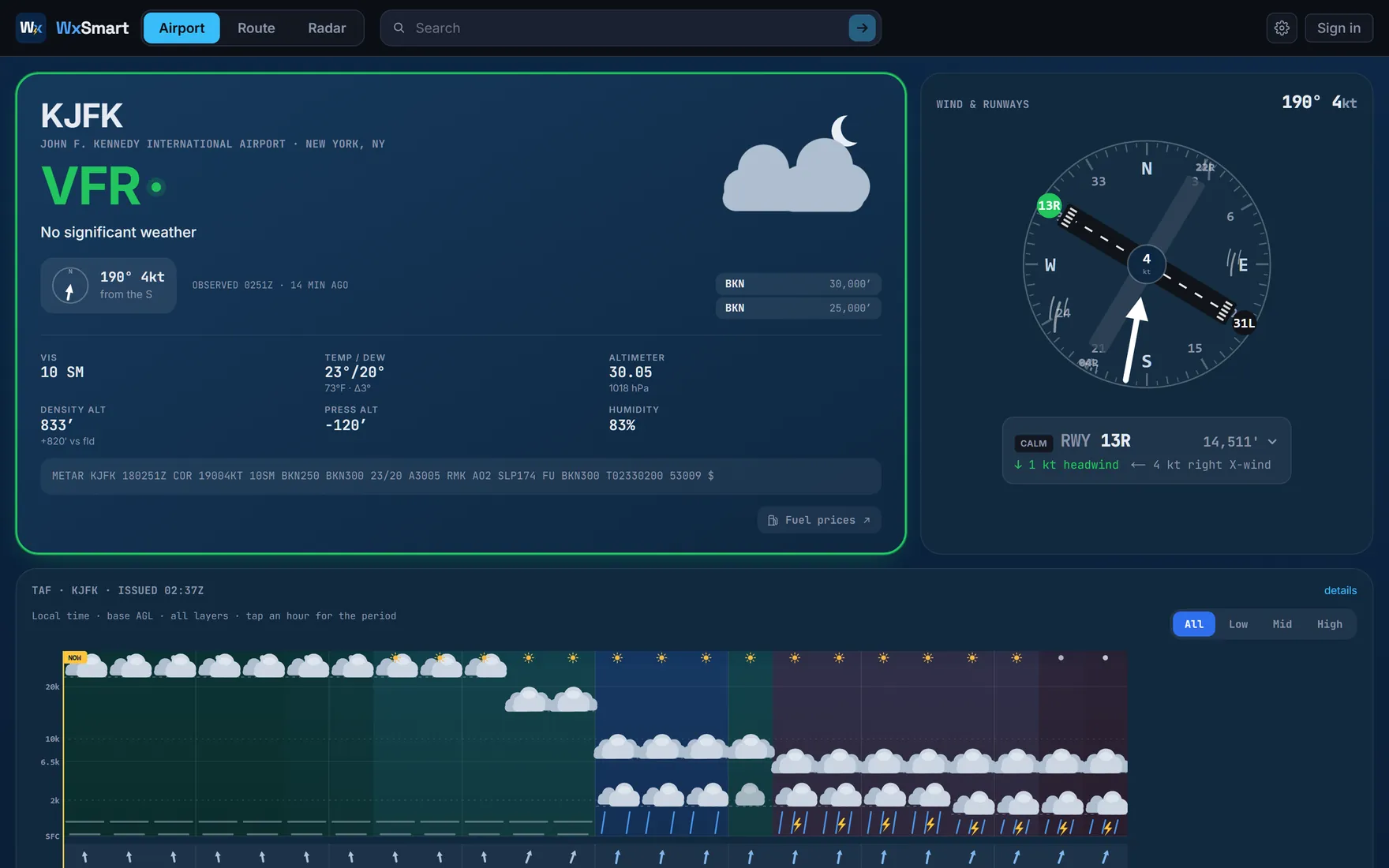
Task: Click the BKN 25,000' cloud layer row
Action: [798, 308]
